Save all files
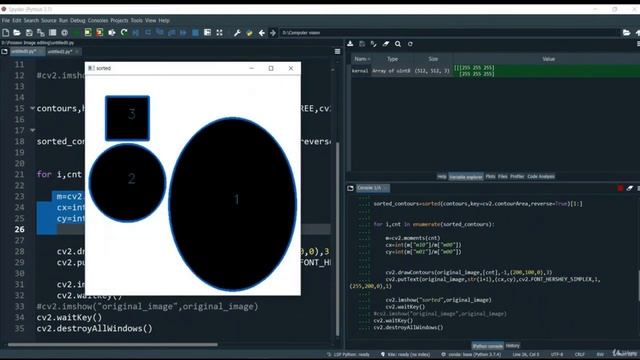640x360 pixels. click(x=41, y=33)
